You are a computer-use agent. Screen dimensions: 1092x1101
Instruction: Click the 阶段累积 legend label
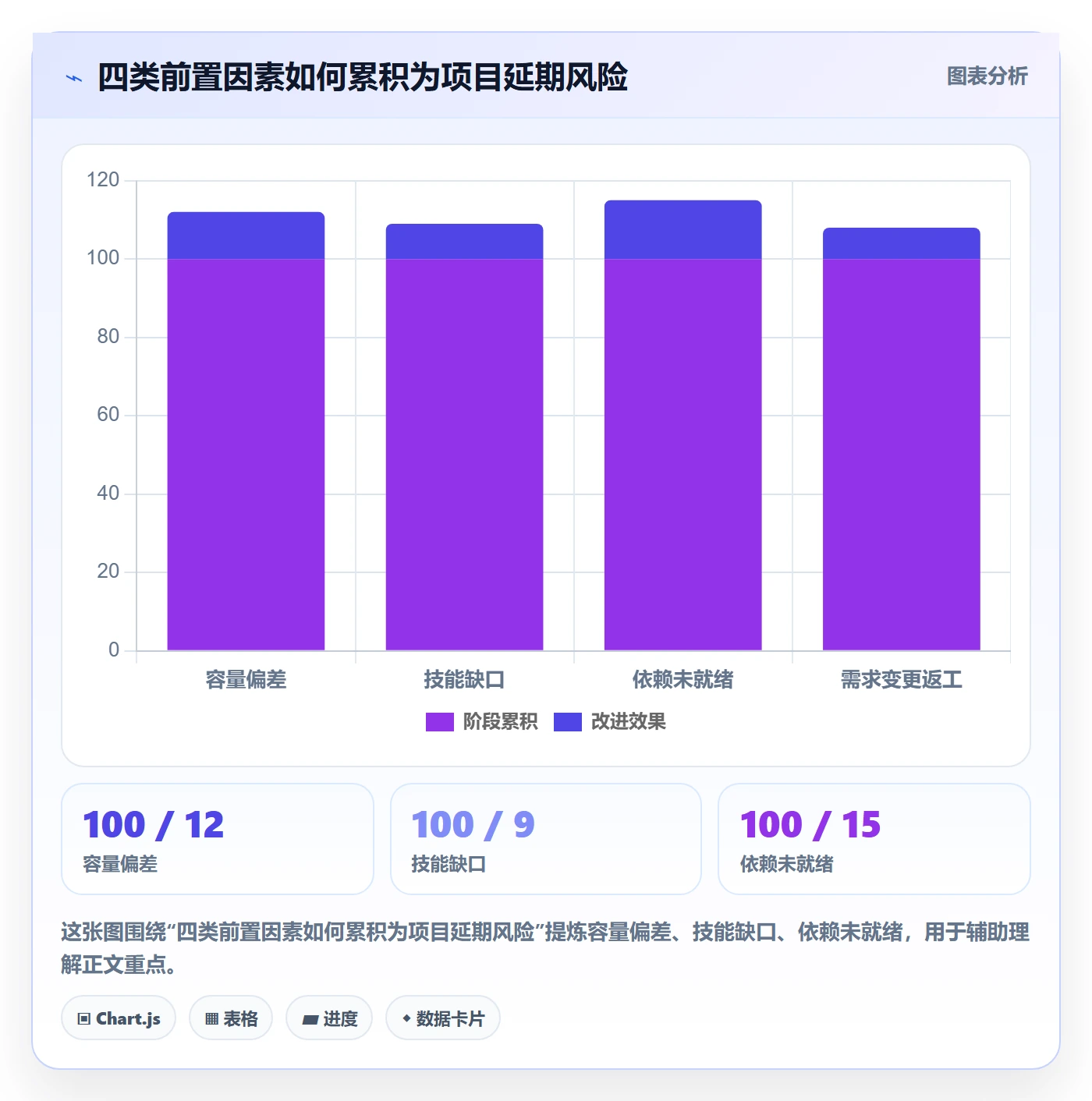500,722
